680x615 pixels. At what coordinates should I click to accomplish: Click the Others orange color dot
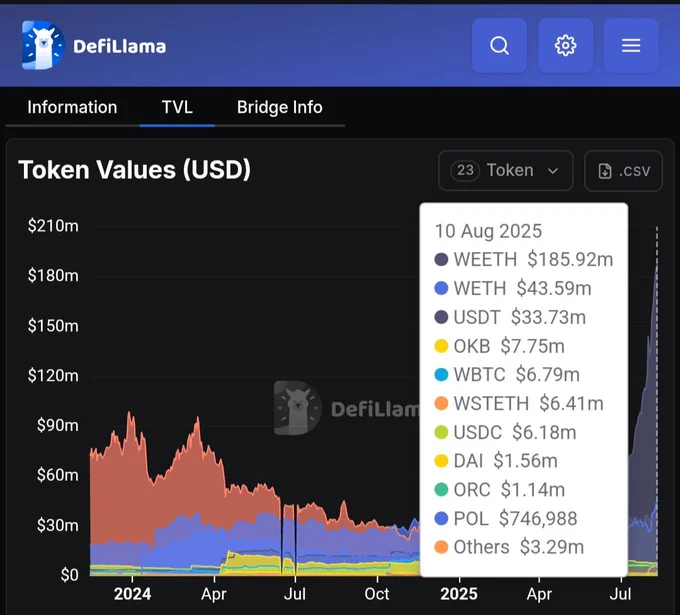click(x=441, y=547)
